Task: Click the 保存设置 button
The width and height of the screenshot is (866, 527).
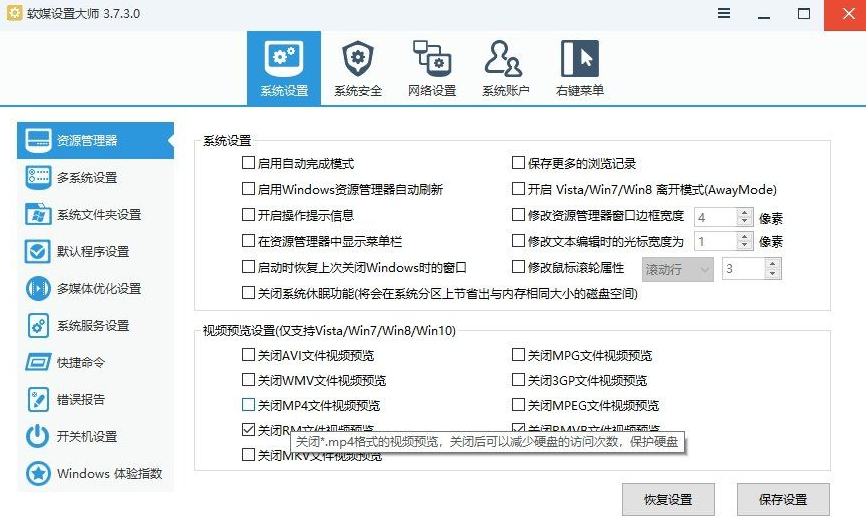Action: tap(783, 499)
